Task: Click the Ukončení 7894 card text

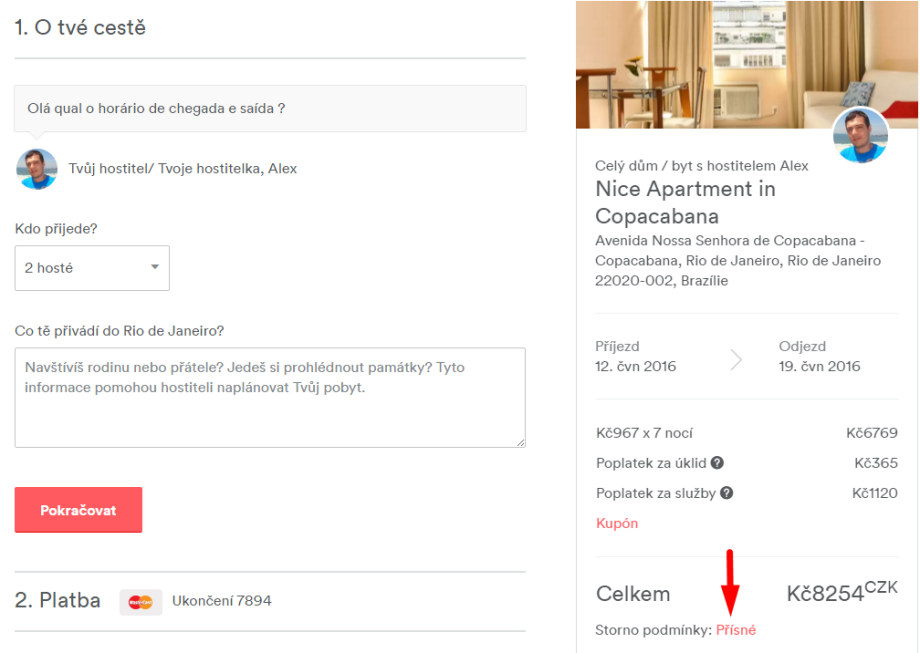Action: [x=222, y=601]
